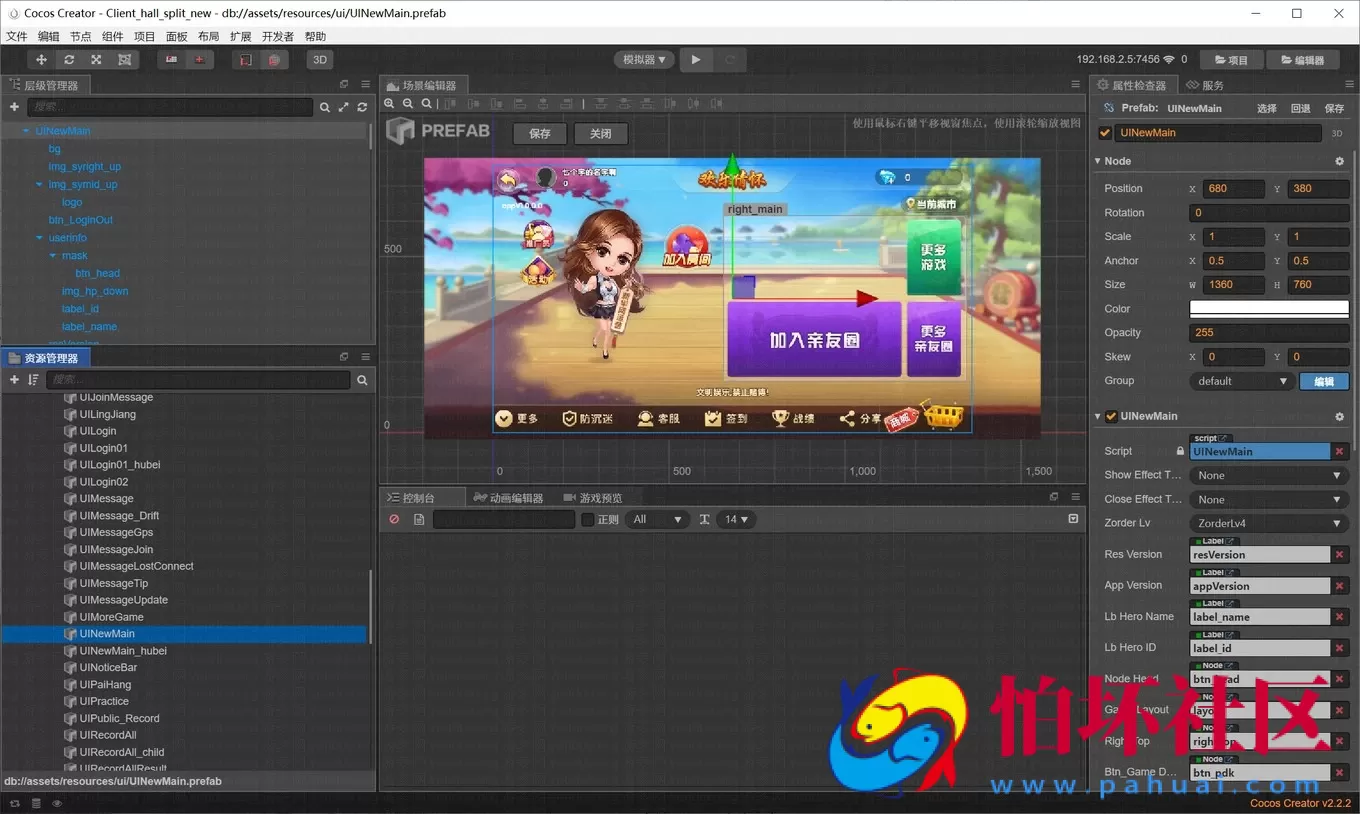
Task: Select the Rotate transform tool
Action: pyautogui.click(x=69, y=60)
